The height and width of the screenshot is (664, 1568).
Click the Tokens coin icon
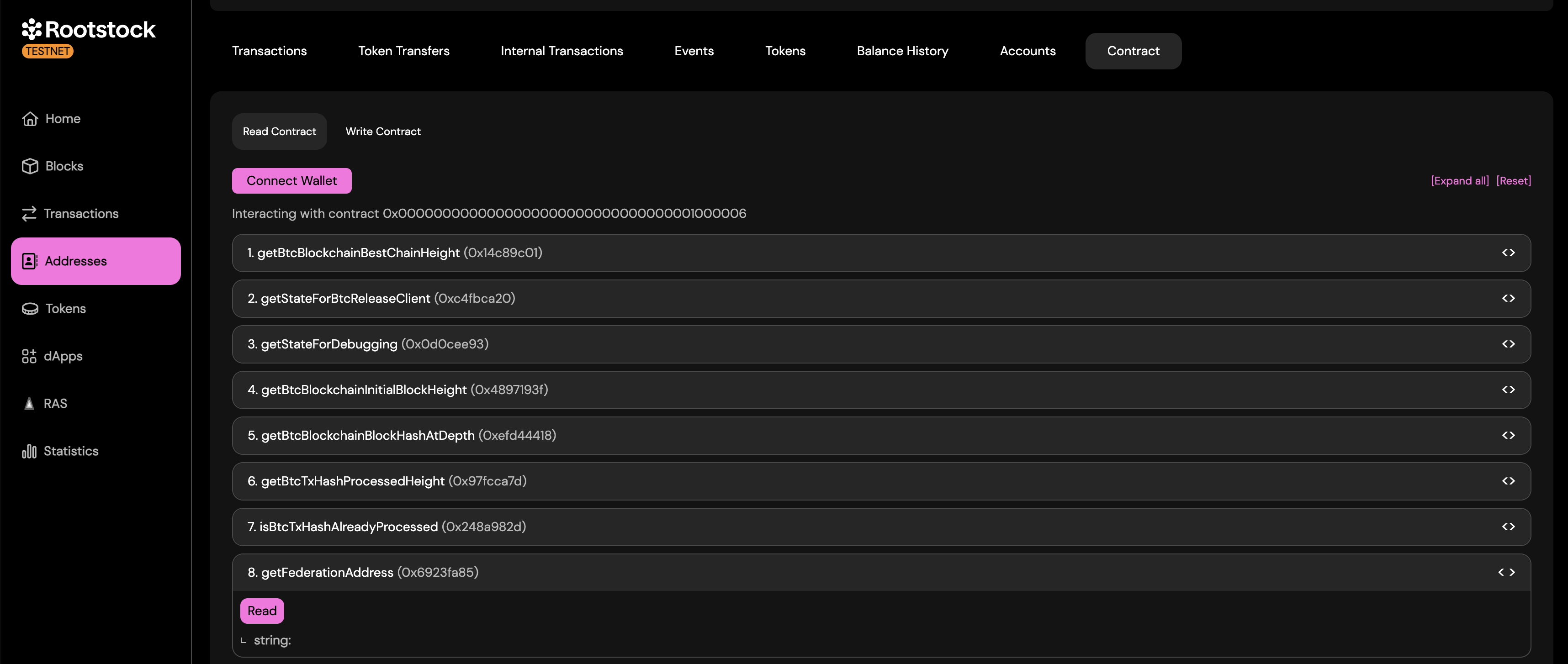30,309
